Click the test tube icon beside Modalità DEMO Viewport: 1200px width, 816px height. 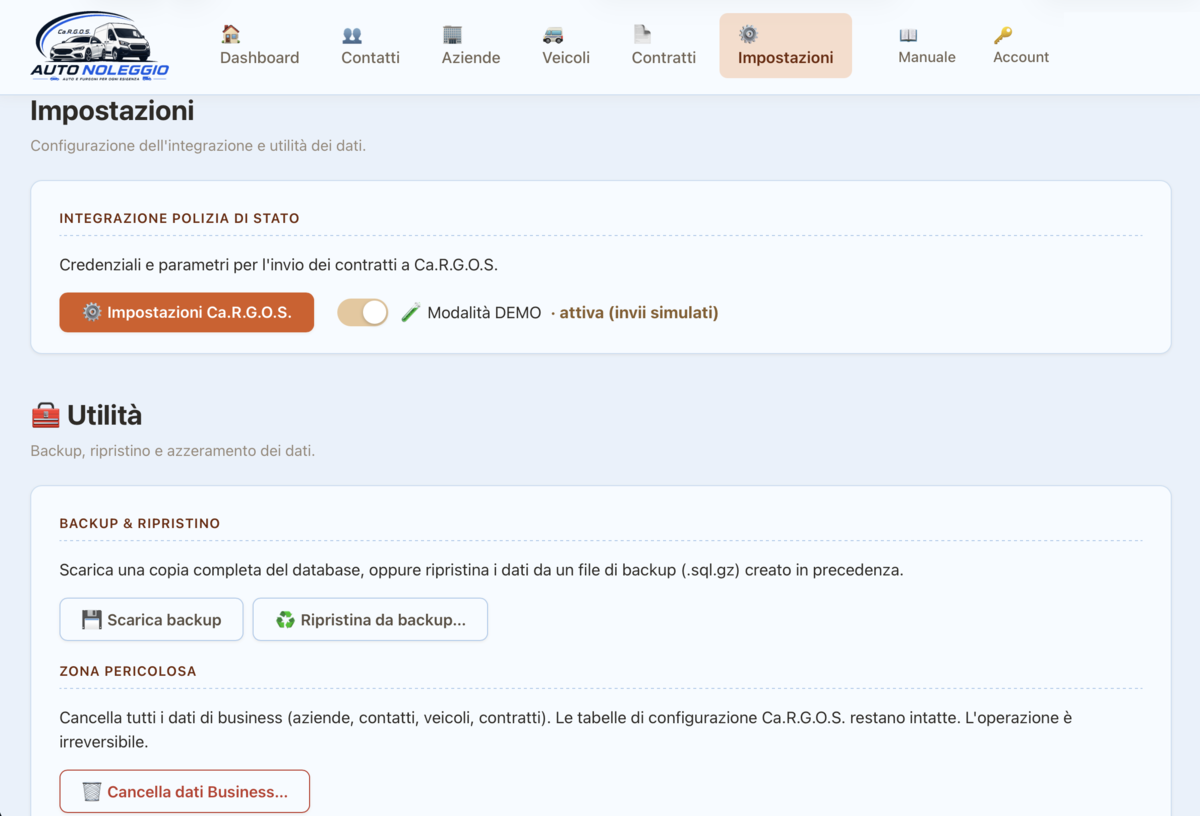tap(411, 312)
